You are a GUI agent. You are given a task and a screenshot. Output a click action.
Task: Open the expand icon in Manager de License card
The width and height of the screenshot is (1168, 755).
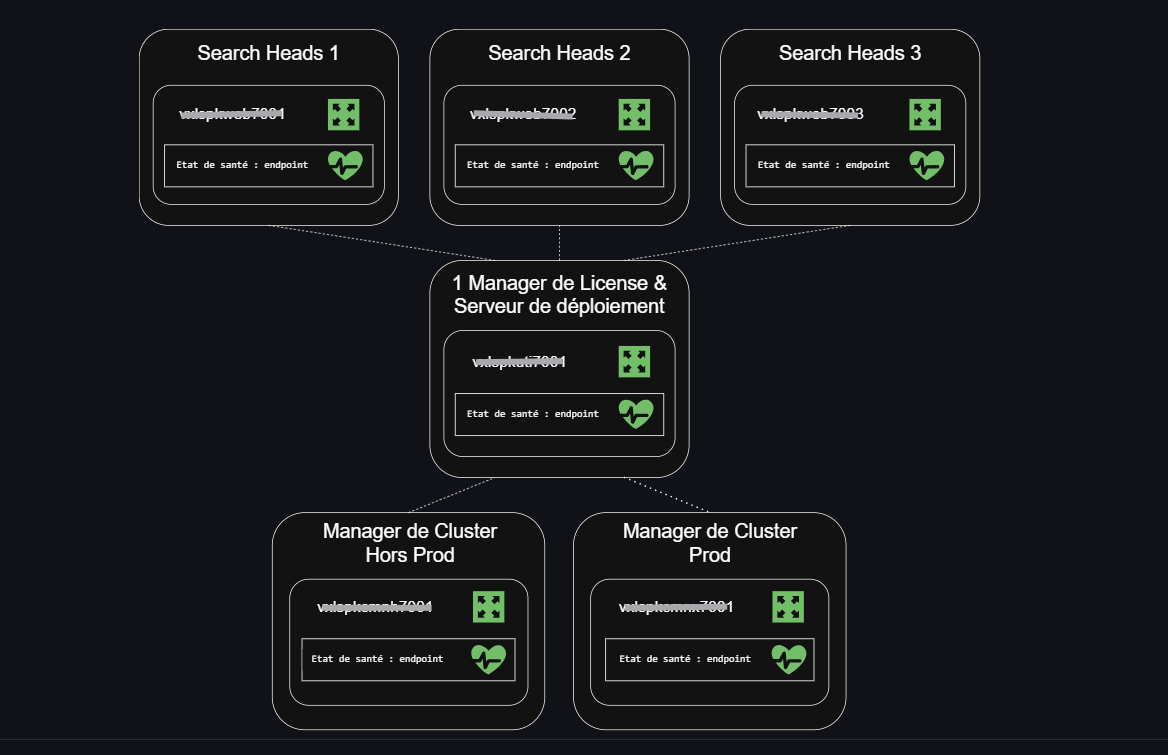(x=634, y=362)
